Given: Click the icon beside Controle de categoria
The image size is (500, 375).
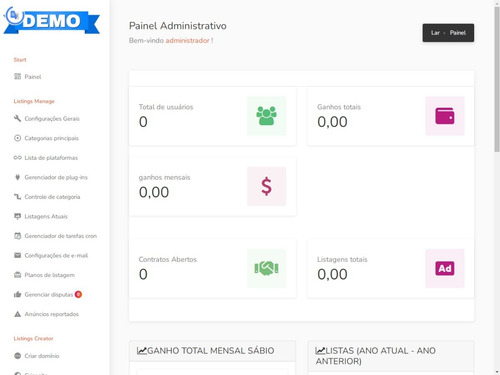Looking at the screenshot, I should 17,197.
